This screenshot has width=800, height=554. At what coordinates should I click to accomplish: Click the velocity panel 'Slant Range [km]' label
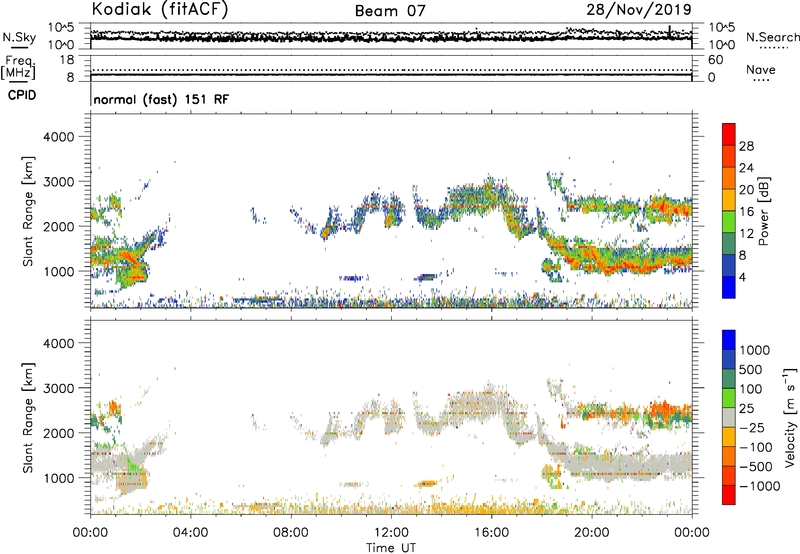[28, 418]
